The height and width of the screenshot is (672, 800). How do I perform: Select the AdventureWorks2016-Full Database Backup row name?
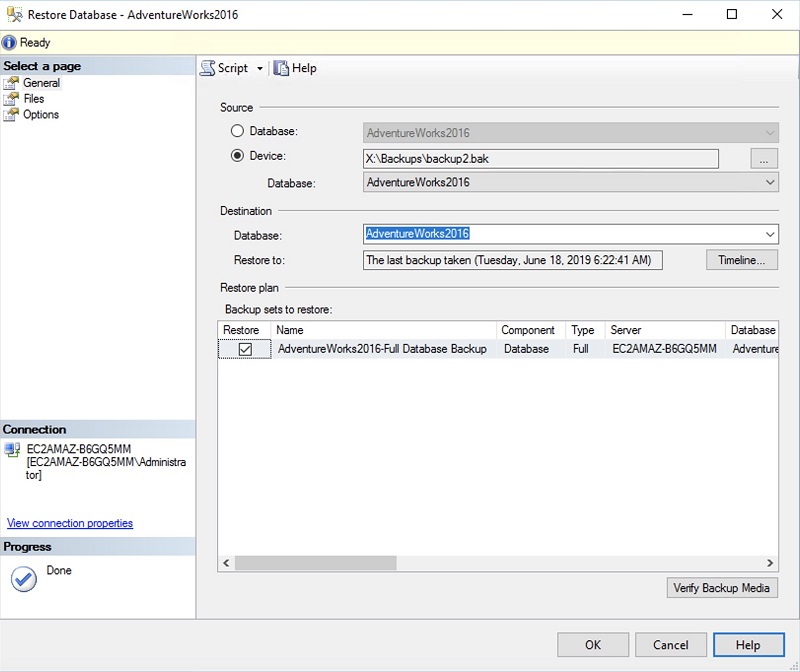point(382,349)
